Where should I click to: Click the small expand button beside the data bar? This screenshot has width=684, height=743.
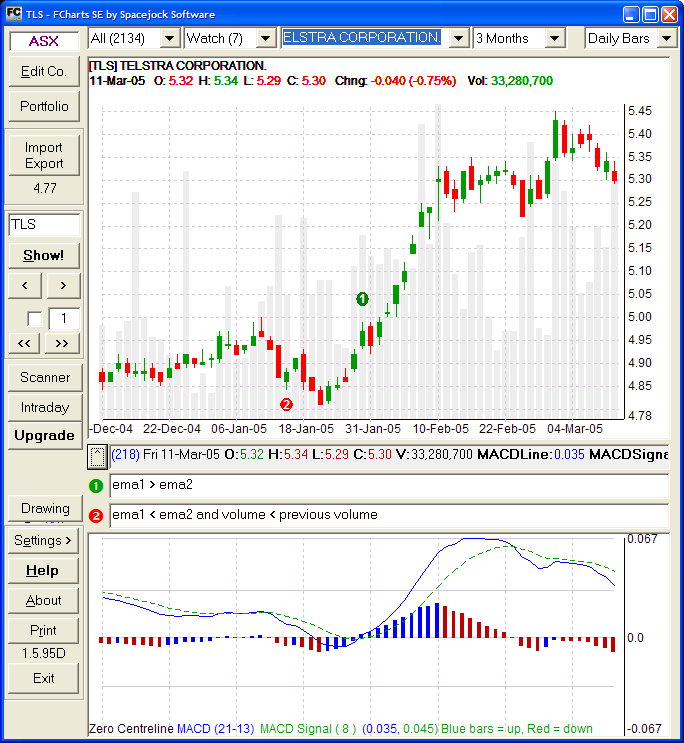tap(97, 456)
